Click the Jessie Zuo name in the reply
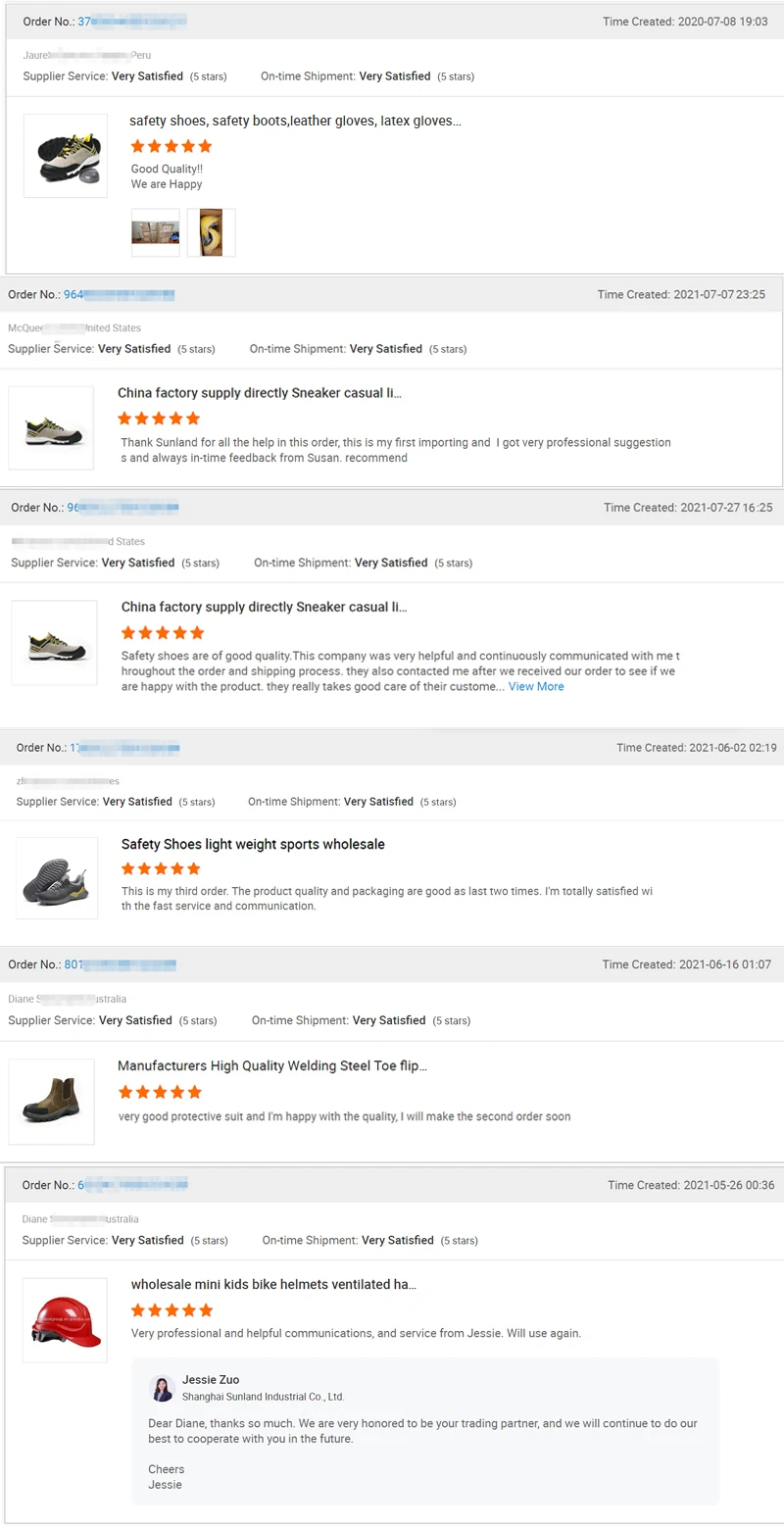 (x=211, y=1380)
